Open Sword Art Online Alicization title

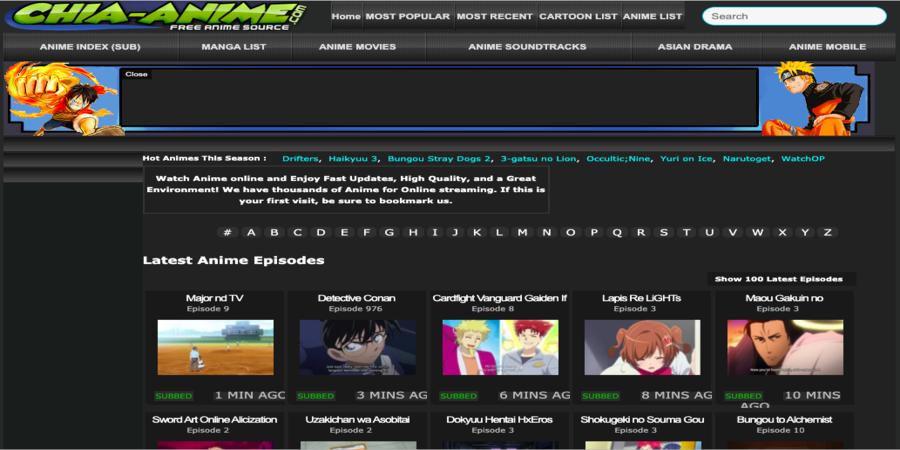215,420
